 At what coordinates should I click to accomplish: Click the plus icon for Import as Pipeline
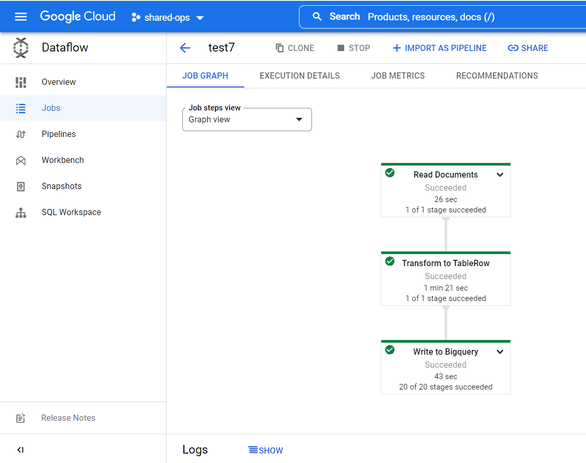397,48
